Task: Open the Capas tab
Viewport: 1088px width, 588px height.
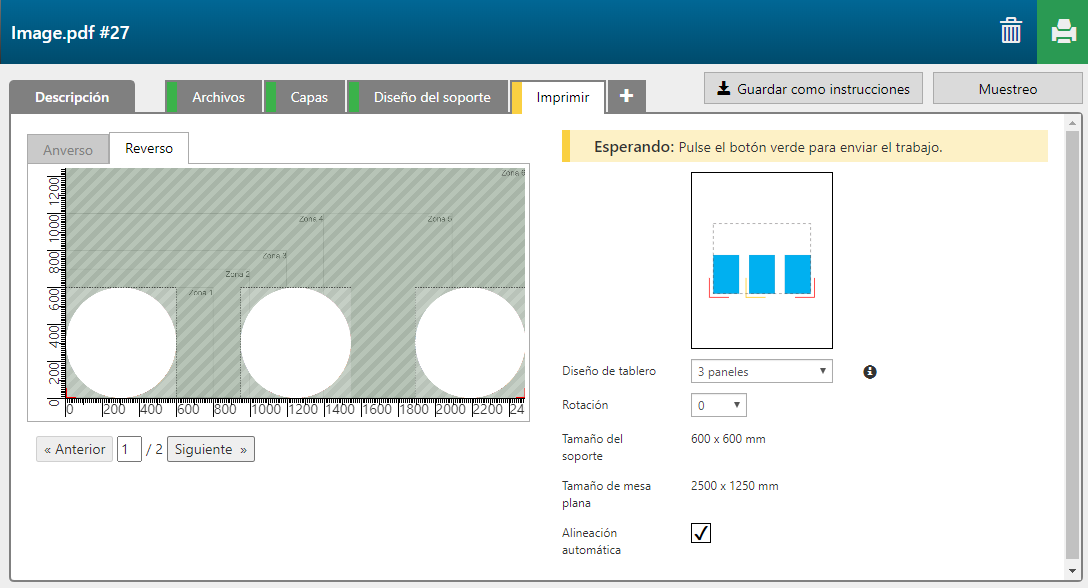Action: point(310,97)
